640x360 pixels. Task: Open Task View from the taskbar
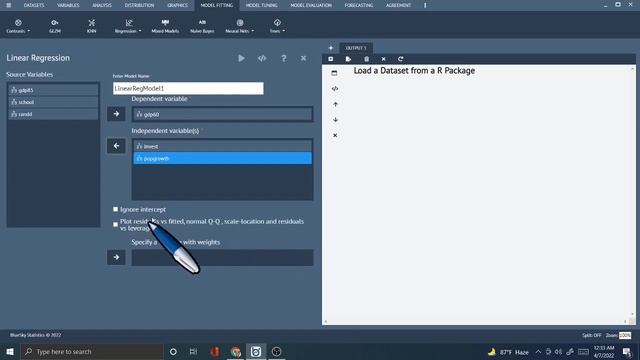(x=193, y=351)
